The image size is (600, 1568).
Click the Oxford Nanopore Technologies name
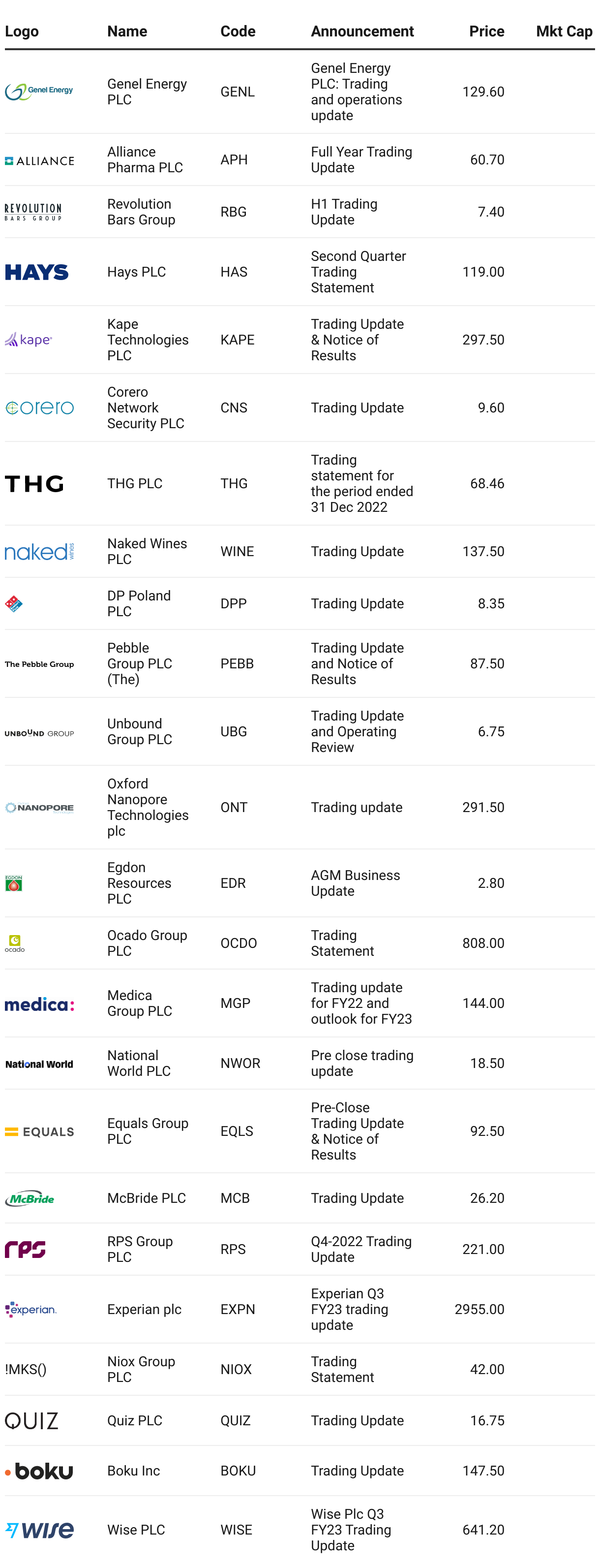(x=148, y=807)
